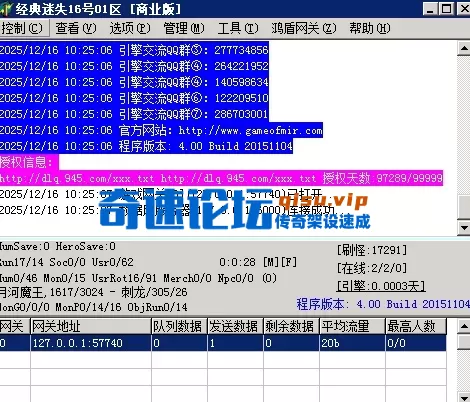Open the 帮助(H) menu
This screenshot has width=470, height=402.
(370, 28)
